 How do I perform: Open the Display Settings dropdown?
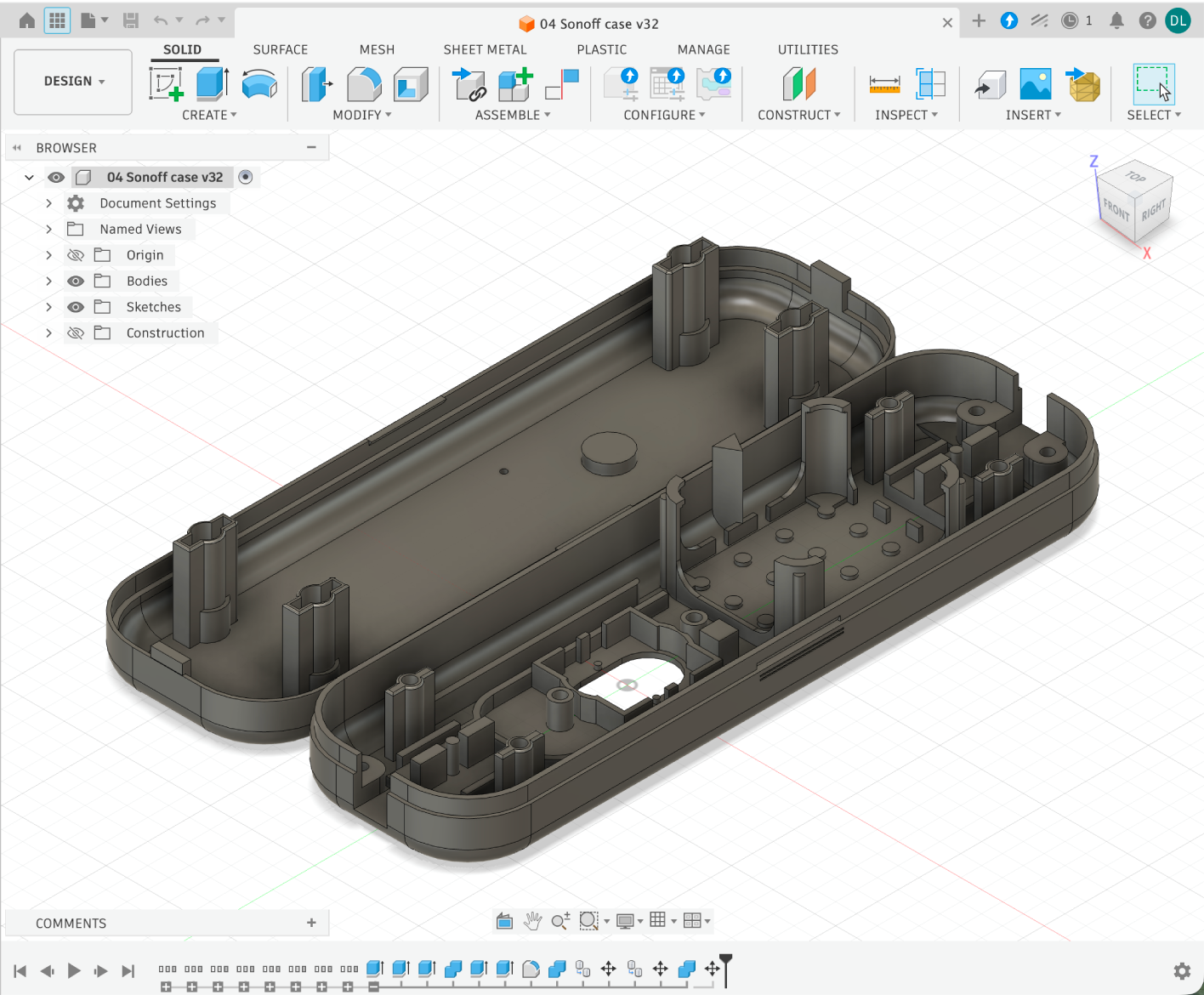click(630, 921)
